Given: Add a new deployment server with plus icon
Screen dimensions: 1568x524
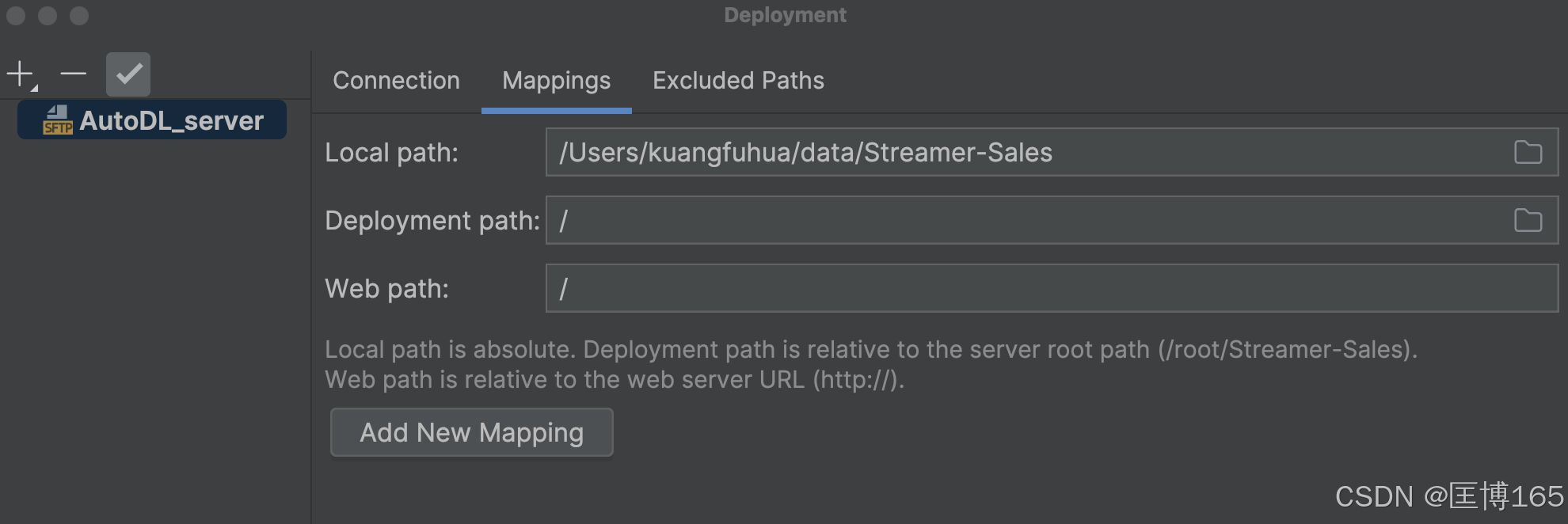Looking at the screenshot, I should click(20, 74).
